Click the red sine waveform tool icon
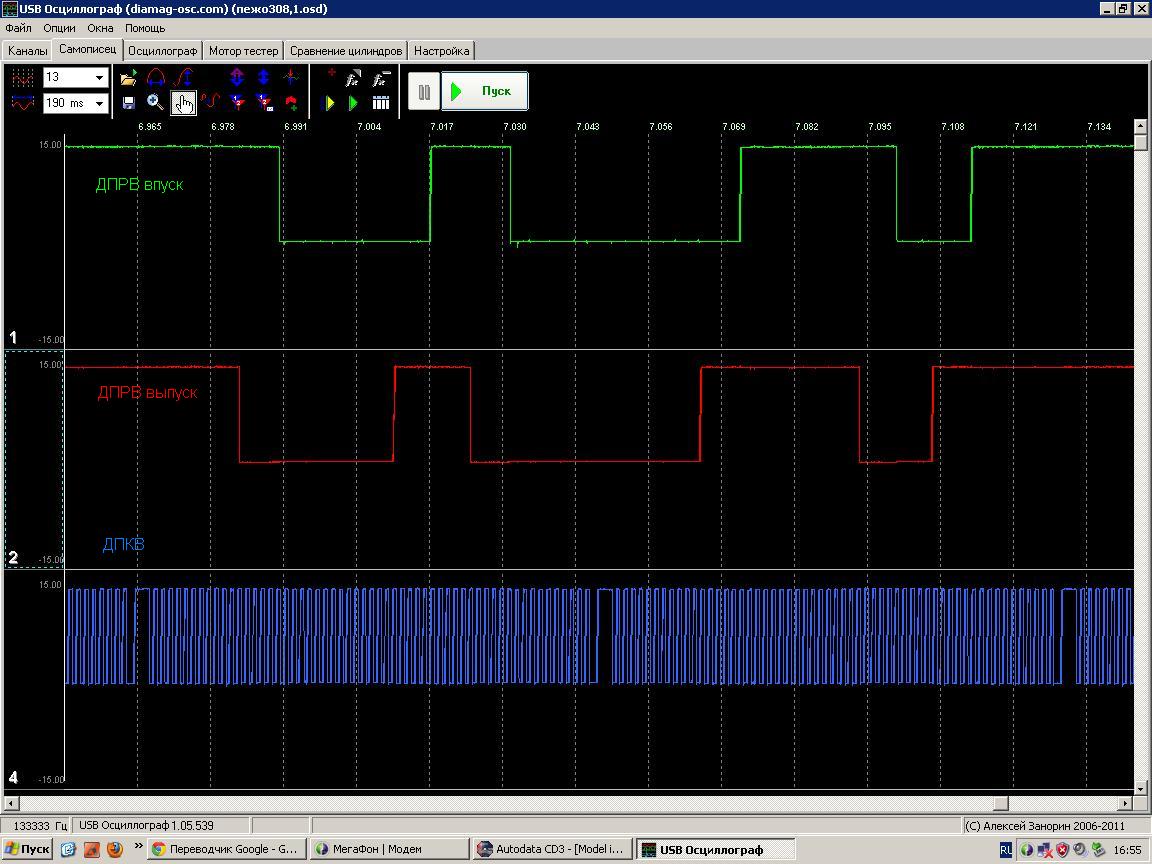The image size is (1152, 864). point(211,100)
